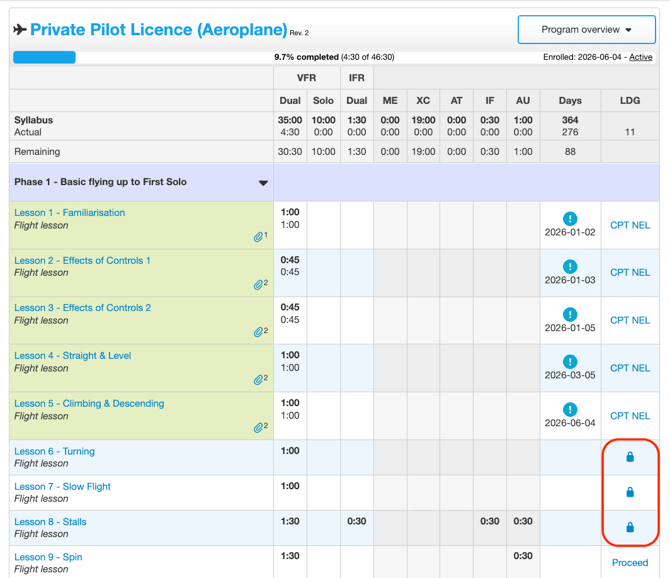Viewport: 670px width, 578px height.
Task: Click the lock icon for Lesson 6 Turning
Action: 630,457
